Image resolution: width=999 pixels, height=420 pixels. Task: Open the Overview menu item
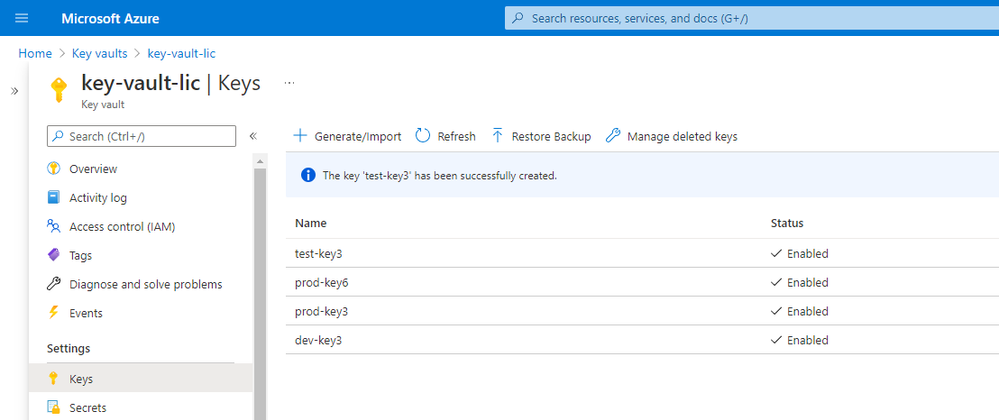93,169
